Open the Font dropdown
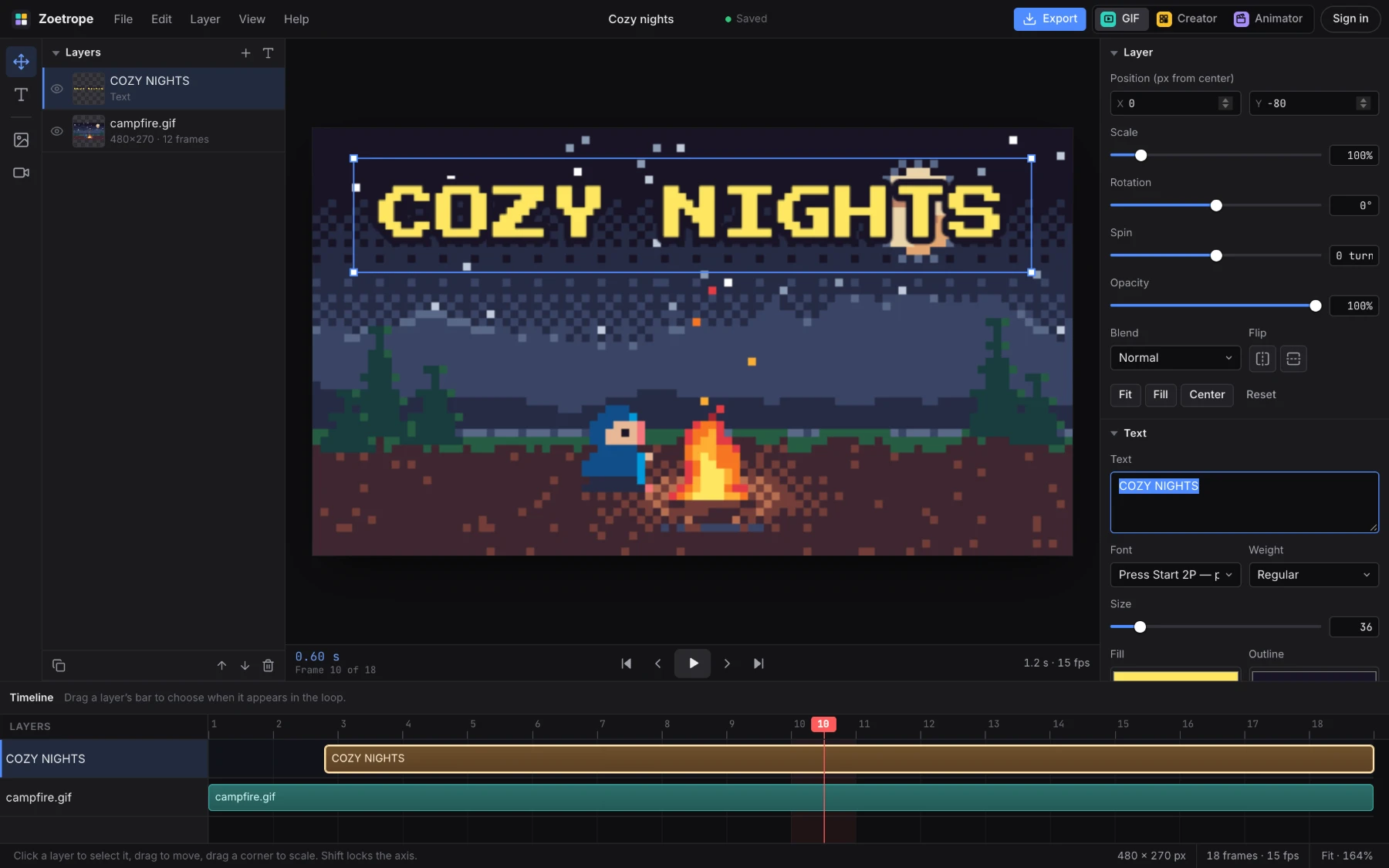 point(1174,575)
